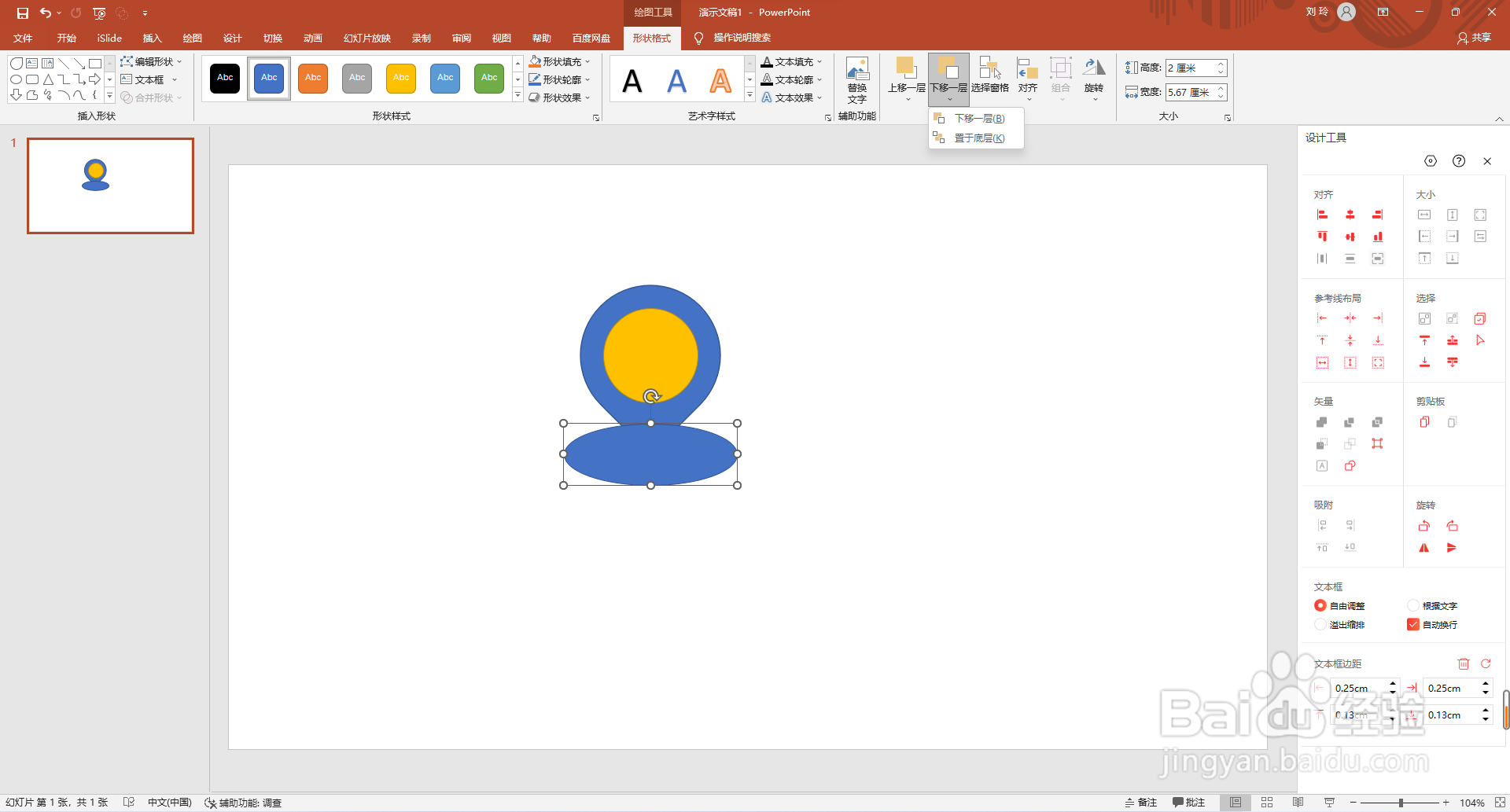
Task: Switch to normal view in status bar
Action: coord(1236,802)
